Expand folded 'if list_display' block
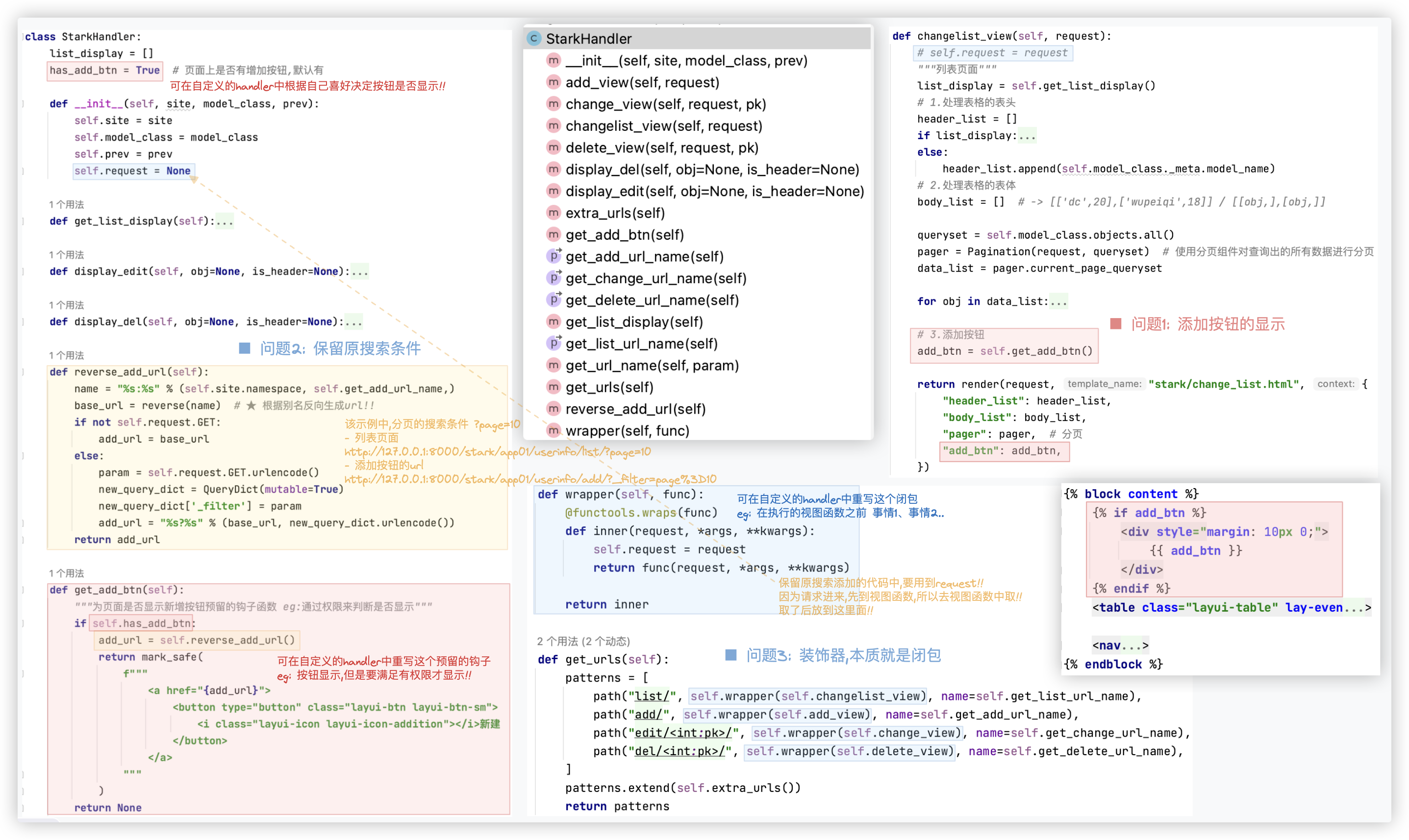Screen dimensions: 1409x840 (x=1027, y=136)
